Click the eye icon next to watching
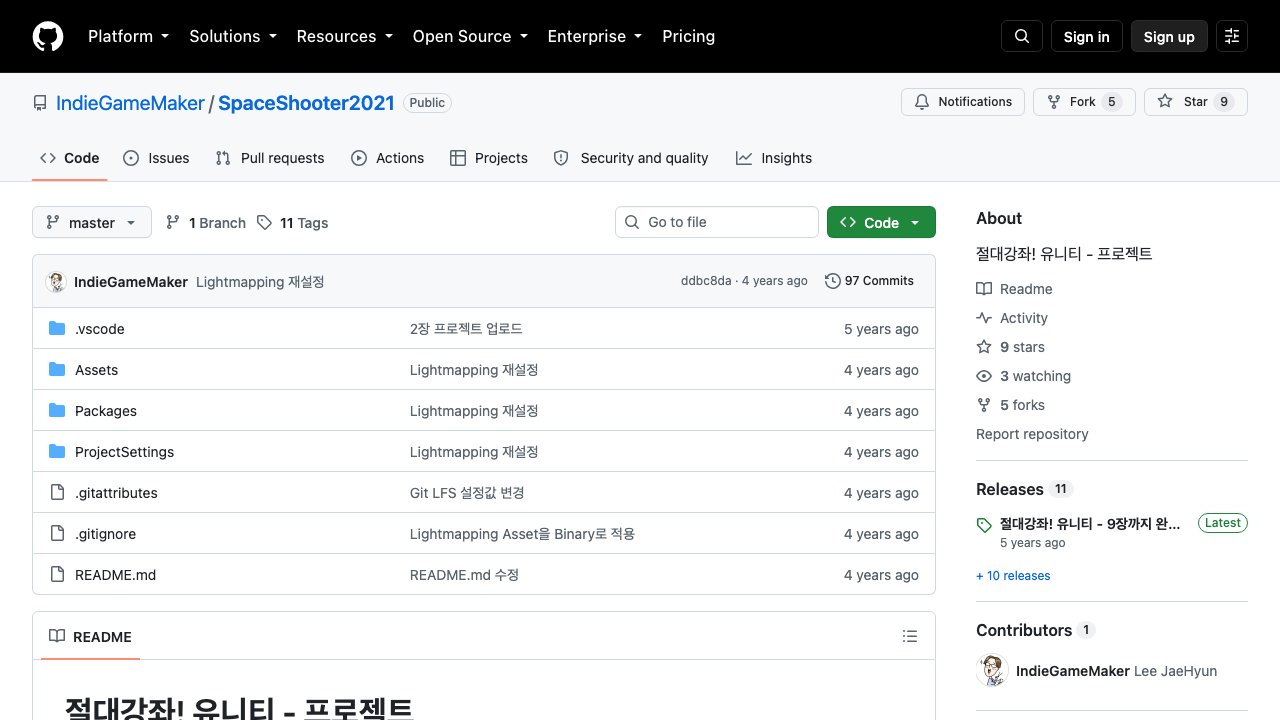1280x720 pixels. coord(984,376)
